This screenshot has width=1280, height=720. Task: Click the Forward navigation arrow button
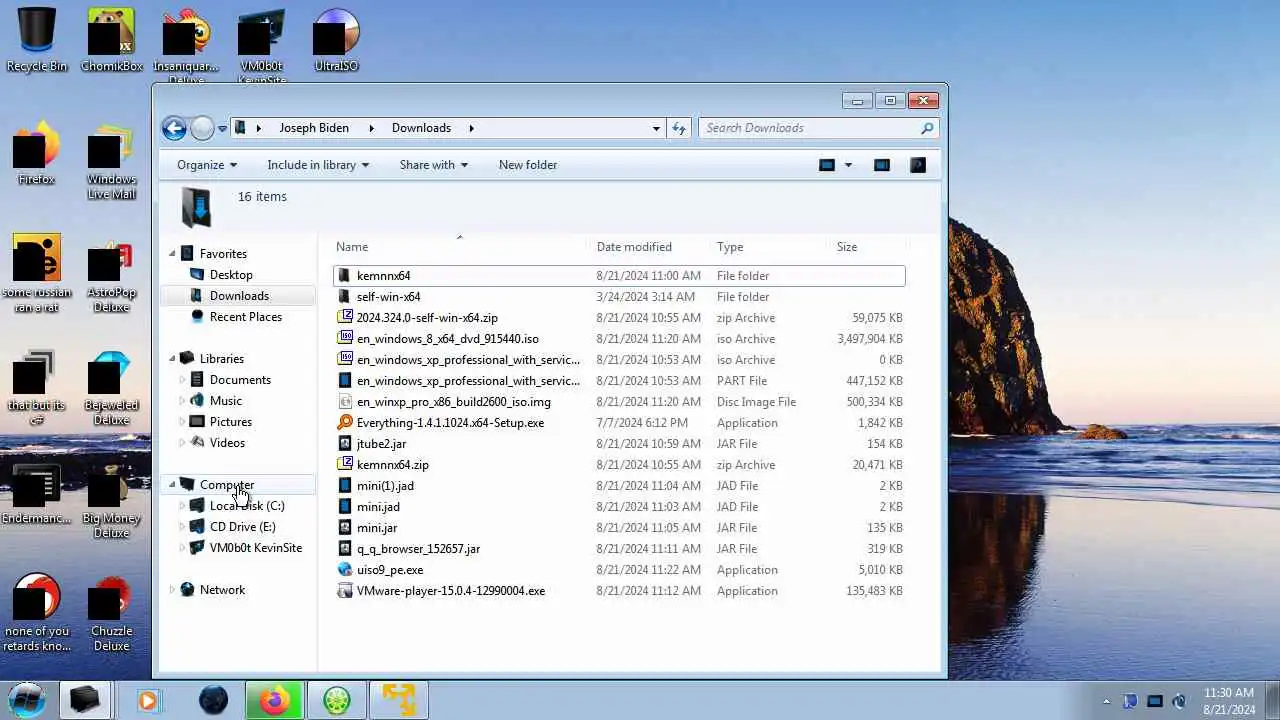202,128
